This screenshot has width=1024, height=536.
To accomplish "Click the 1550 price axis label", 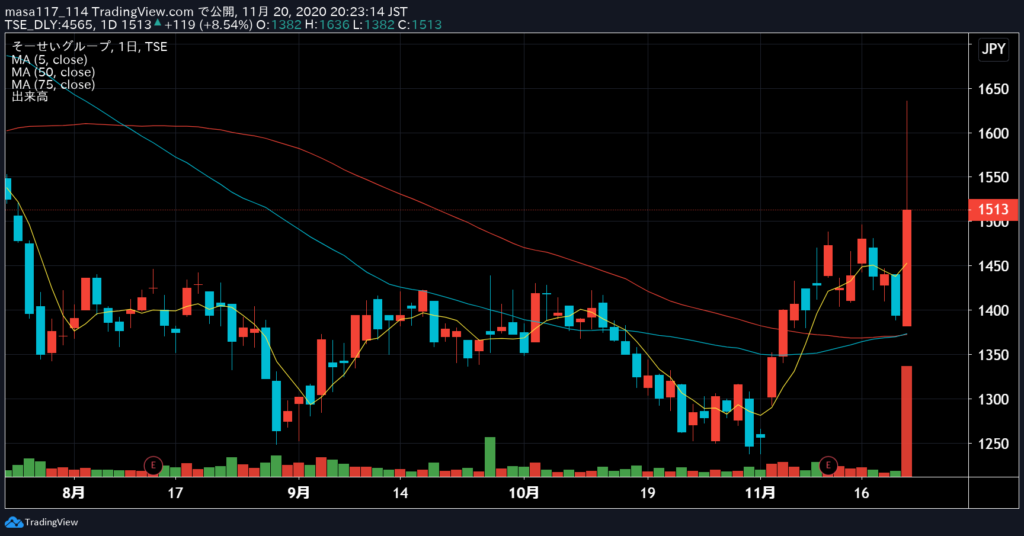I will 993,178.
